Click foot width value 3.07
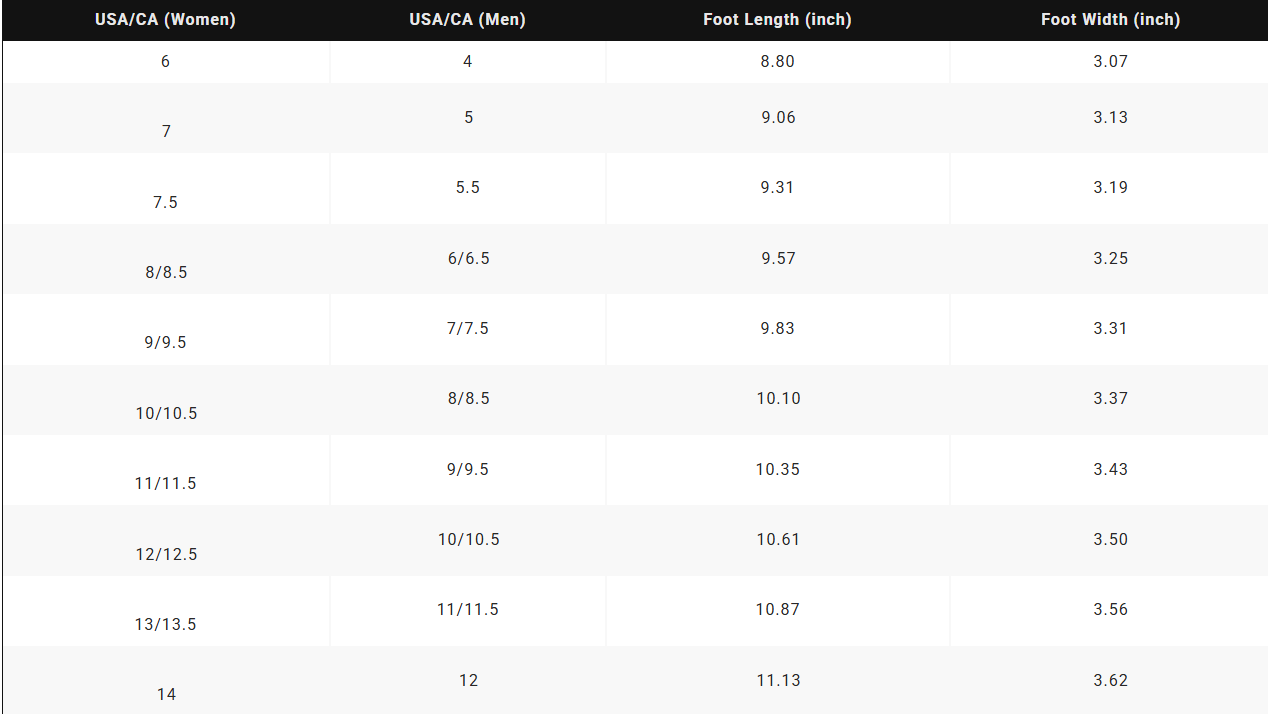This screenshot has height=714, width=1268. click(1110, 61)
